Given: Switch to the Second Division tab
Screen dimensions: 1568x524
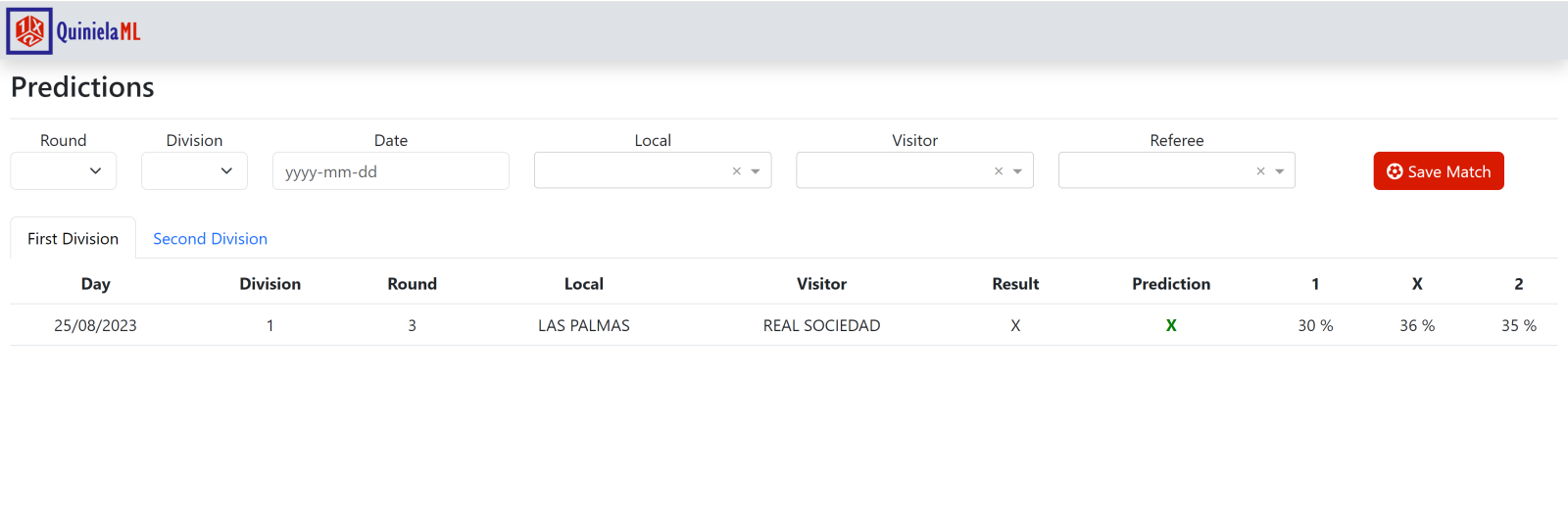Looking at the screenshot, I should click(210, 239).
